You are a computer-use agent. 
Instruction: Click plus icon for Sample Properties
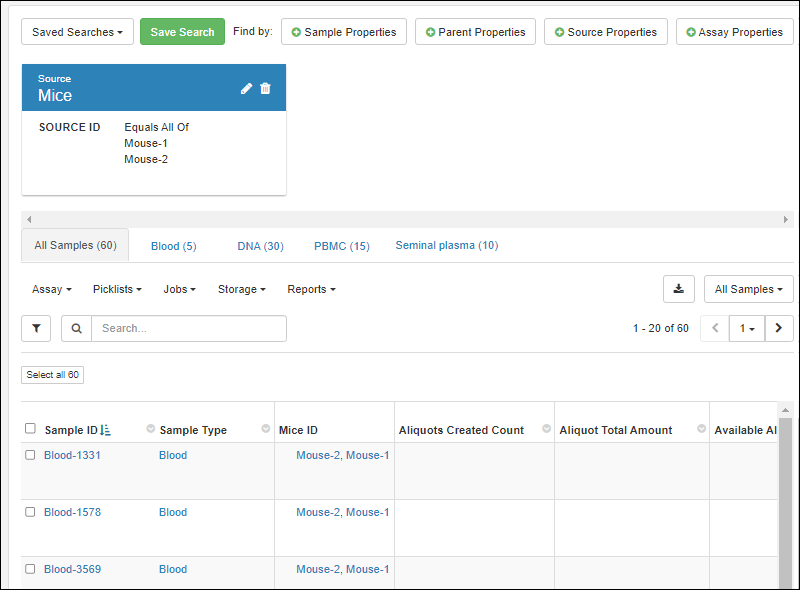click(x=296, y=32)
